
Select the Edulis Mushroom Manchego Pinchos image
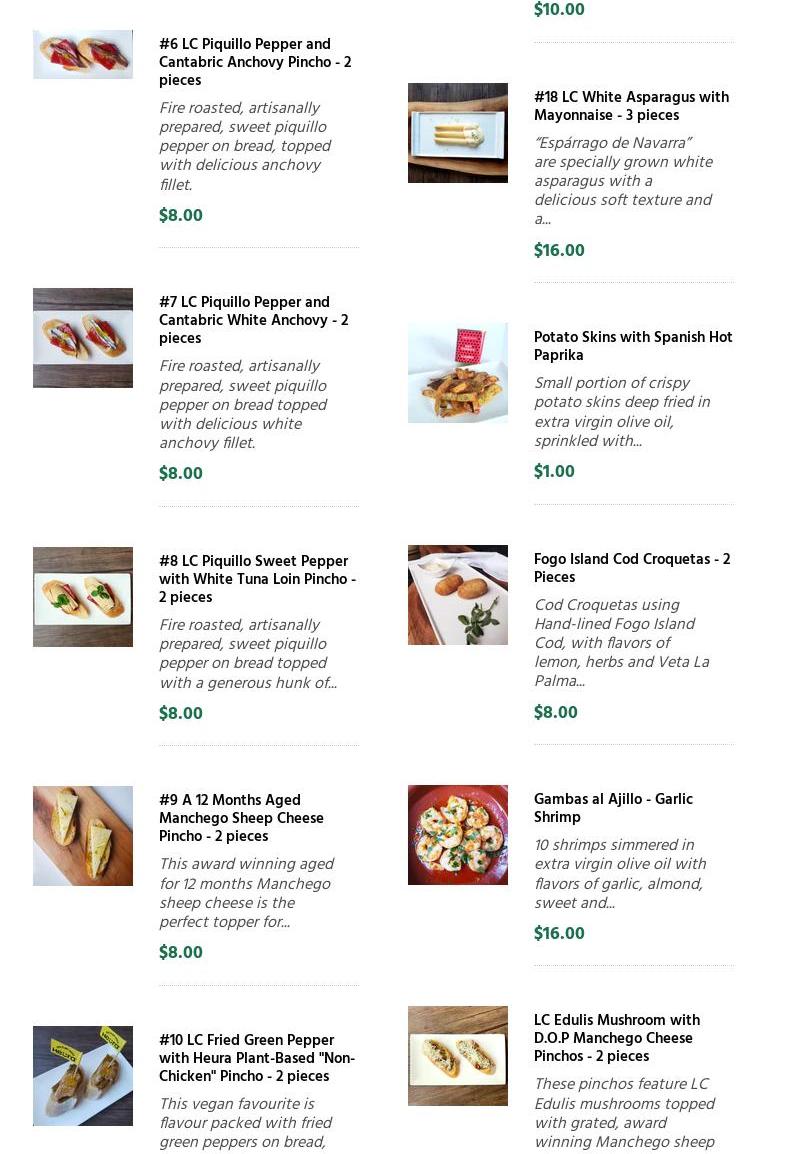458,1056
